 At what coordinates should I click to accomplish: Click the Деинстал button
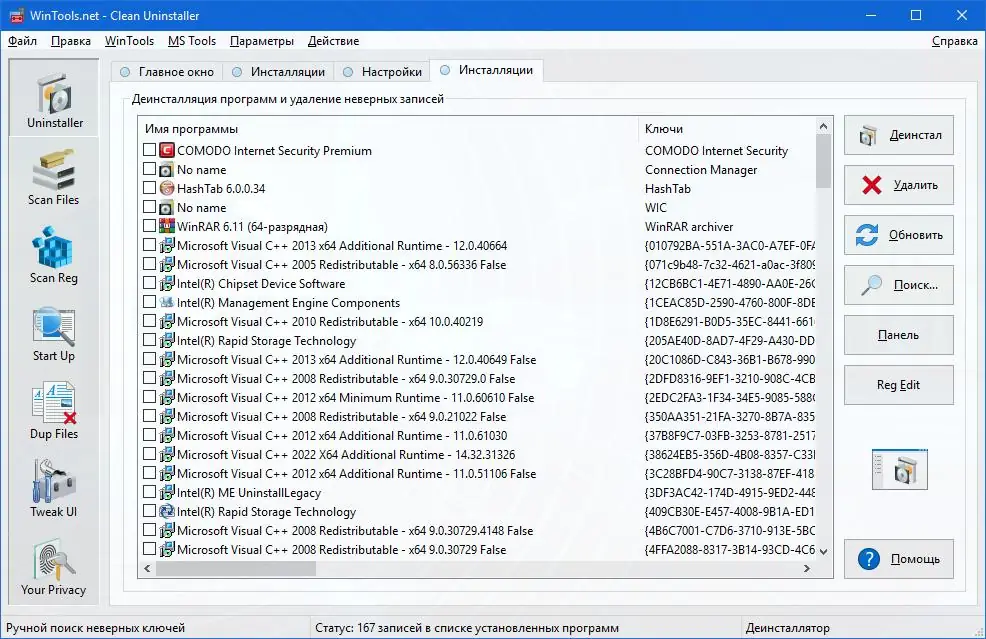click(899, 135)
